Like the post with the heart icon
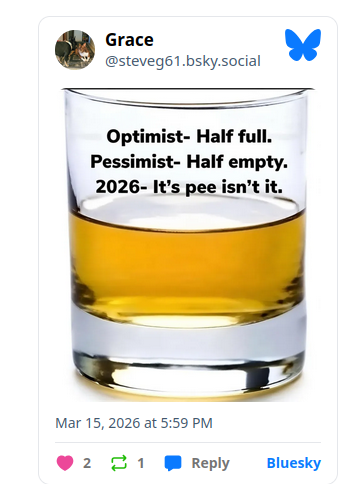Image resolution: width=360 pixels, height=495 pixels. 65,463
